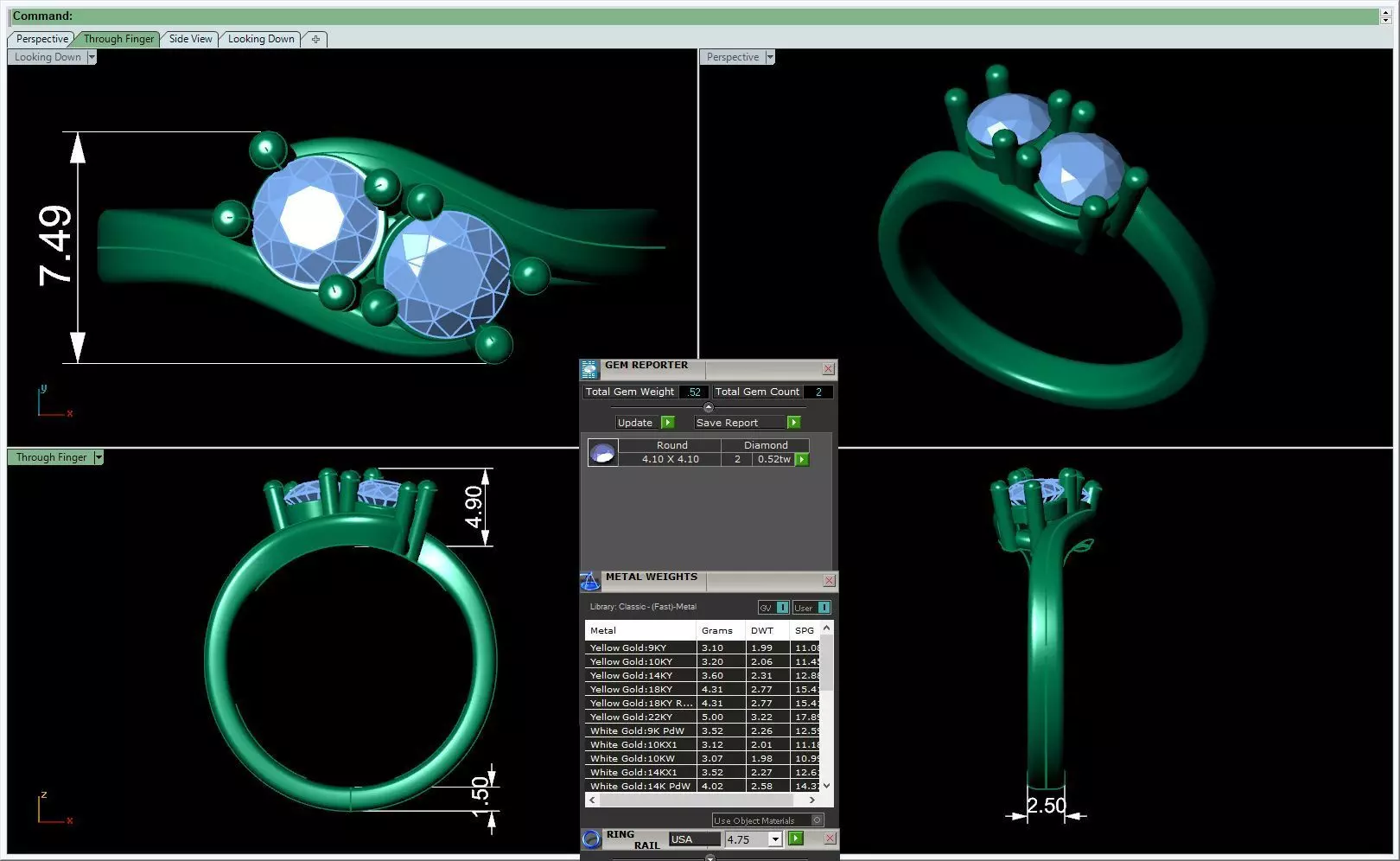The width and height of the screenshot is (1400, 861).
Task: Click the Gem Reporter panel icon
Action: [589, 369]
